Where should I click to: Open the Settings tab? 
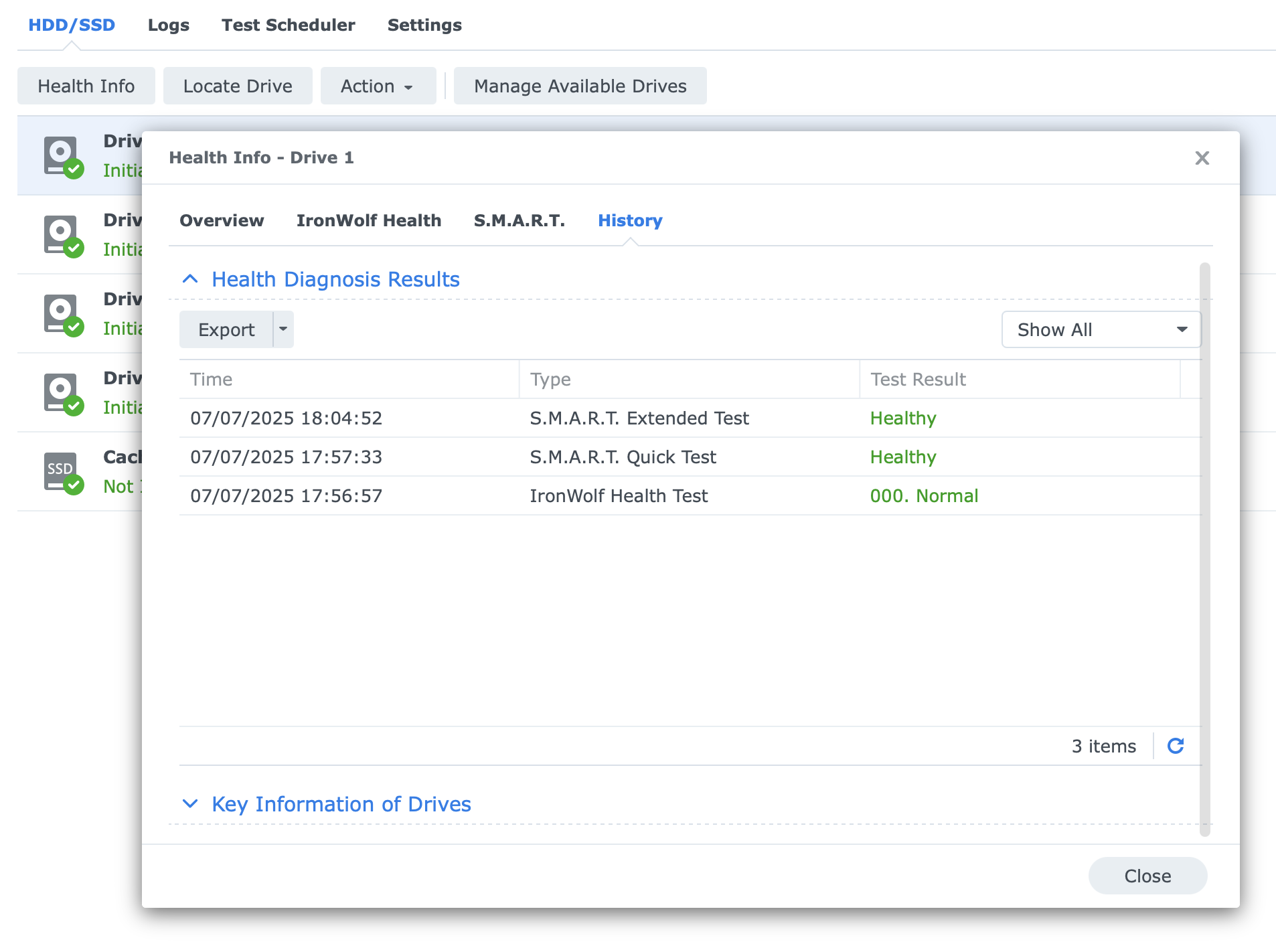point(424,25)
